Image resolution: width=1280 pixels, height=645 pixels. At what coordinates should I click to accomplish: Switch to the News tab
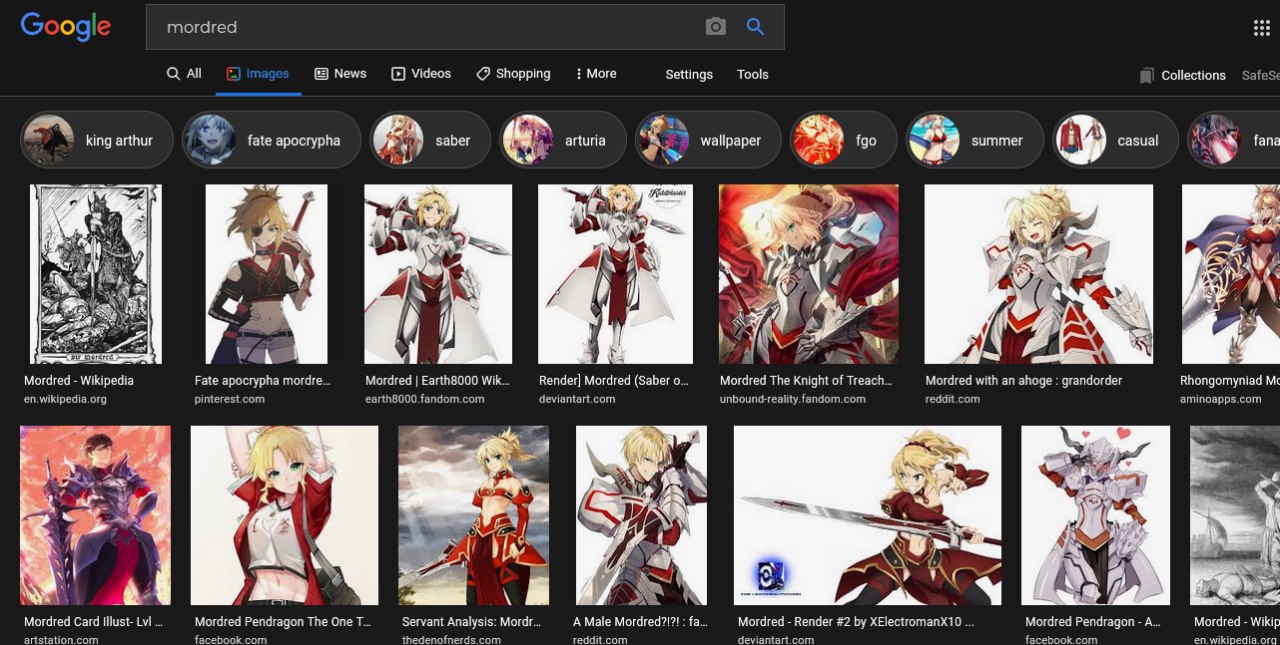340,74
